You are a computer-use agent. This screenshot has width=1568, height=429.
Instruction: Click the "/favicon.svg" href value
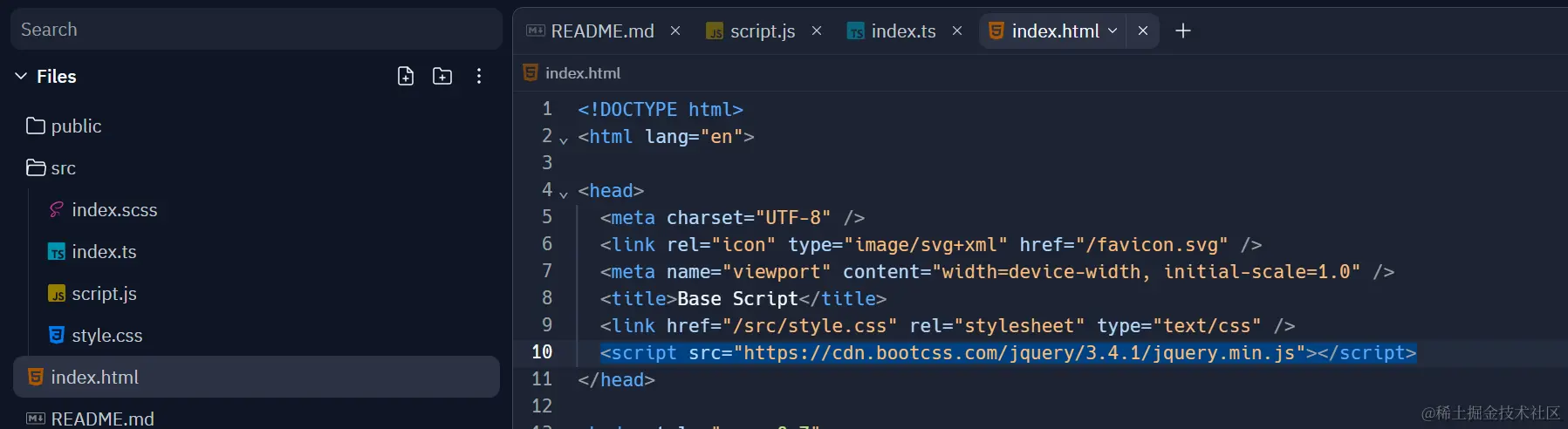[x=1151, y=245]
